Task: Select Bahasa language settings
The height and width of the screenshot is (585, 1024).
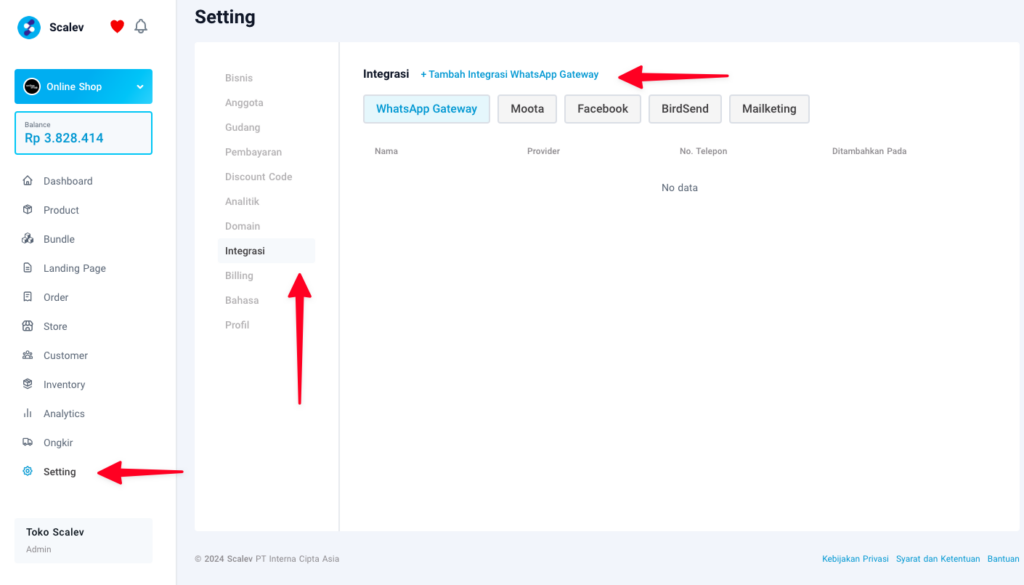Action: pos(242,300)
